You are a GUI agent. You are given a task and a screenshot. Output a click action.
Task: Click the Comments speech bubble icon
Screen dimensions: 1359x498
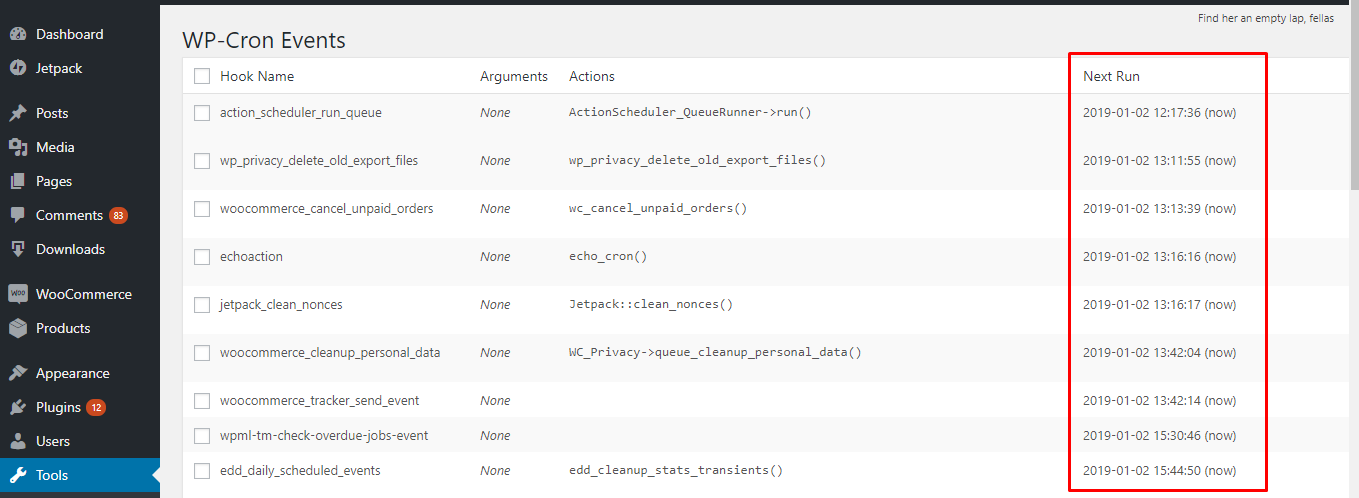tap(18, 215)
